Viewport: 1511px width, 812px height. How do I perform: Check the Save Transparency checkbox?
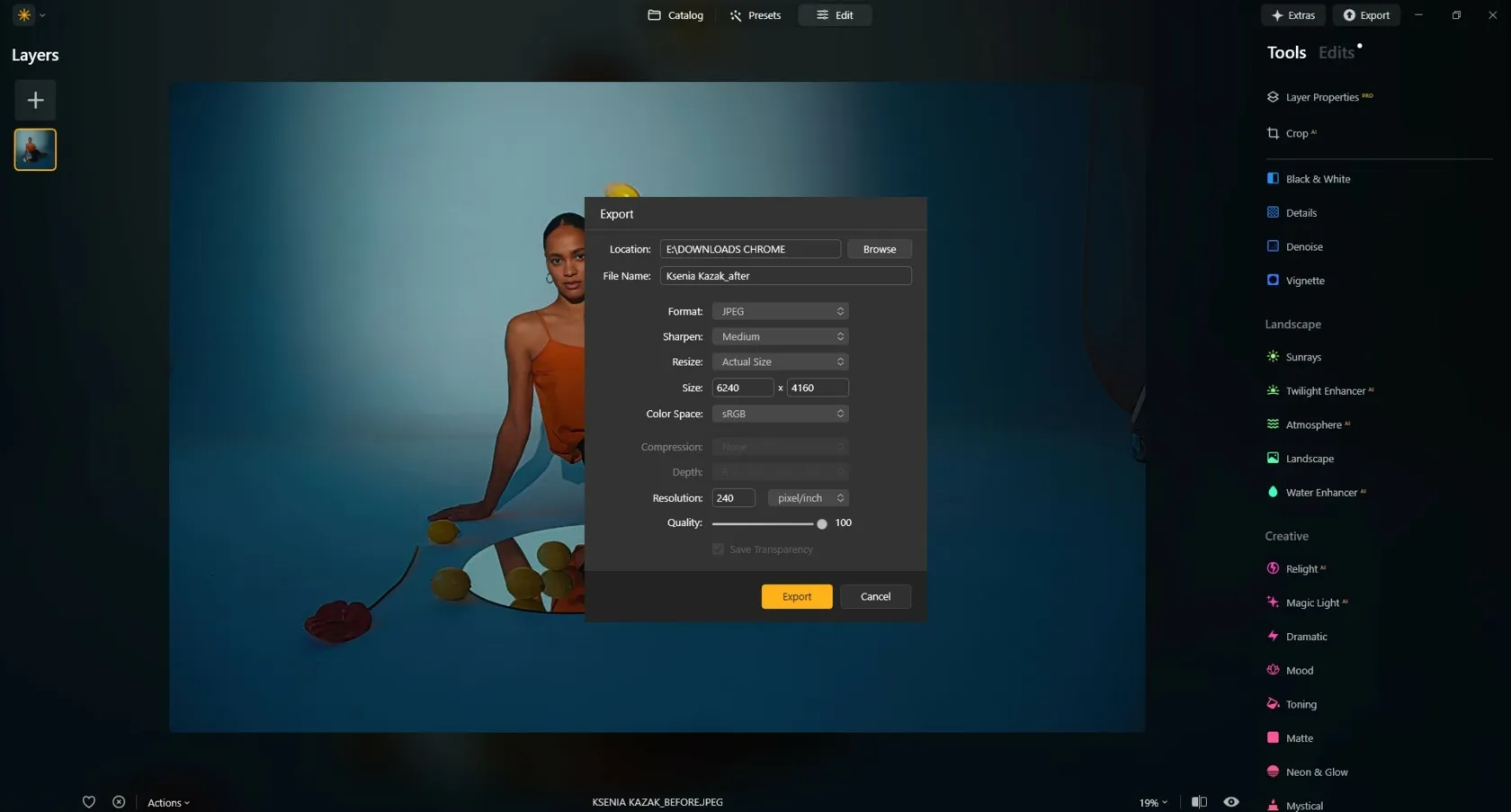pos(718,549)
